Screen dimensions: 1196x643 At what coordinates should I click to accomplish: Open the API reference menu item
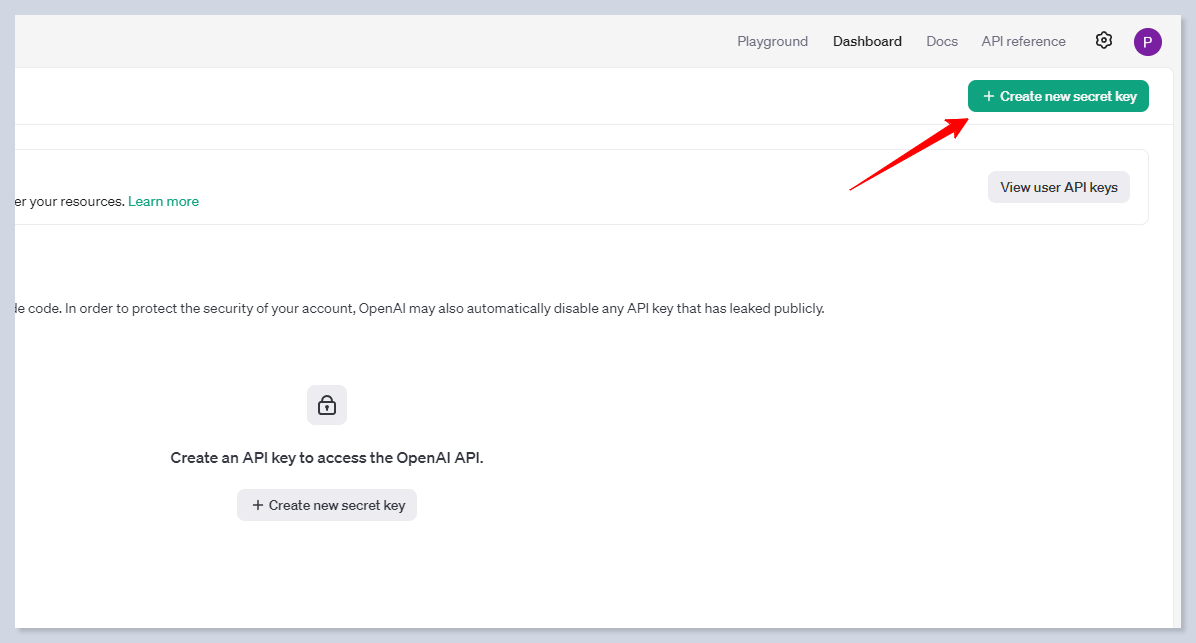[1023, 42]
